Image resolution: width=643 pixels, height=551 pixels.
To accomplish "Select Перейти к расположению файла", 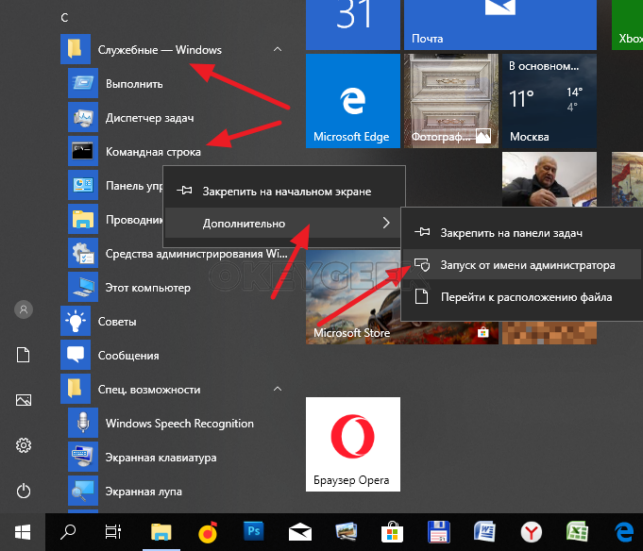I will [x=522, y=297].
